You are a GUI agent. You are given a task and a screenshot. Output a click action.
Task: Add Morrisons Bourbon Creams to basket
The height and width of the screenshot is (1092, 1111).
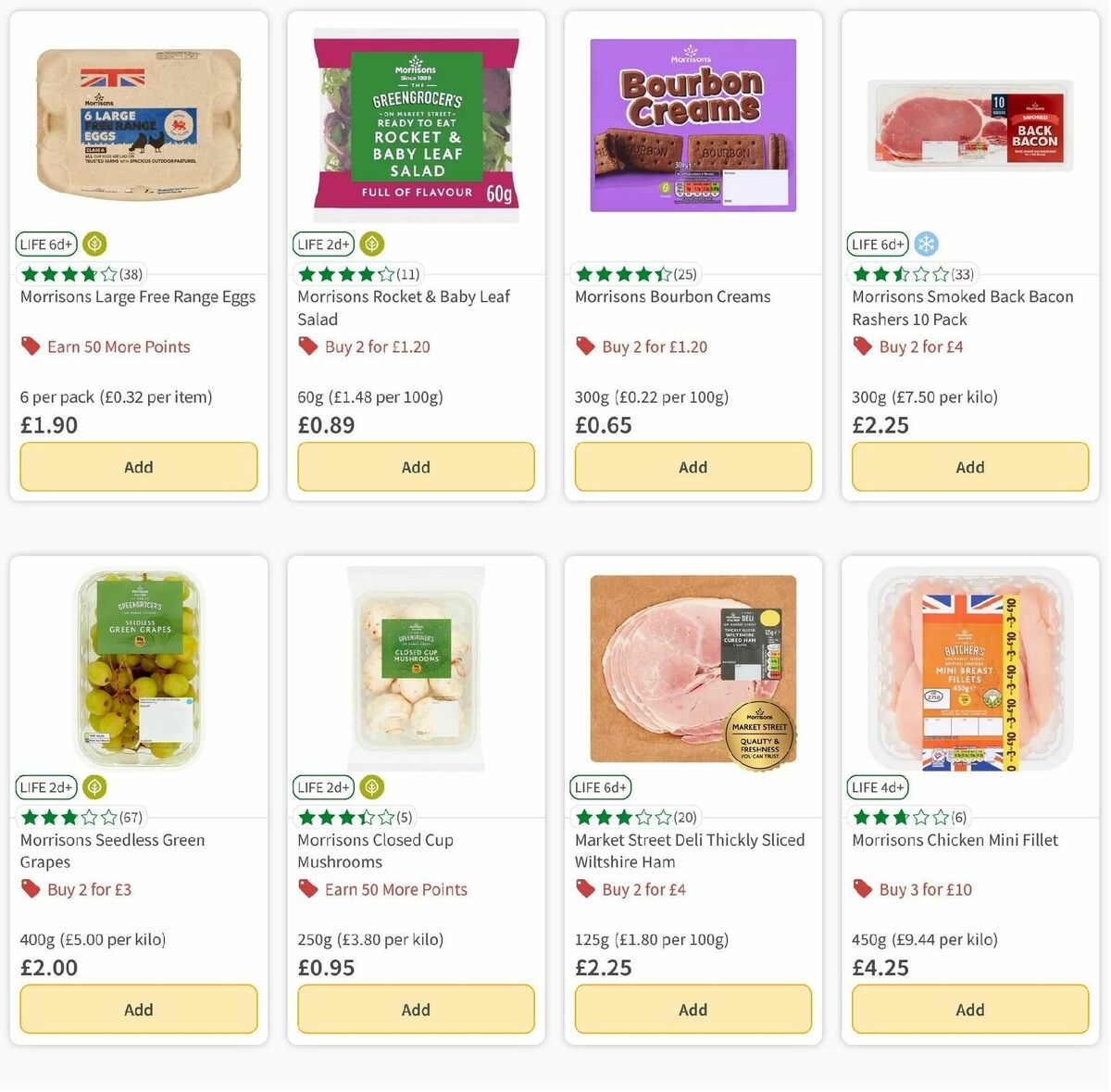pos(693,467)
